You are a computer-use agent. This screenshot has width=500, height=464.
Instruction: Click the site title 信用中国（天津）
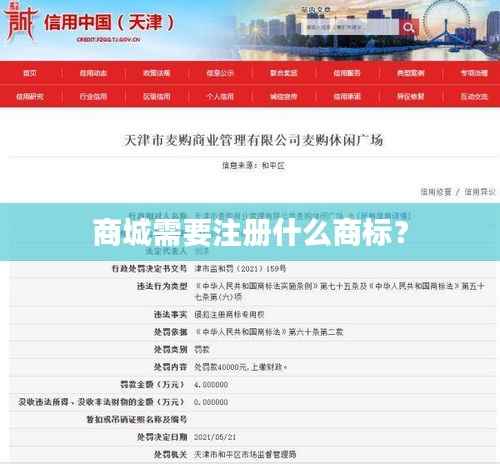coord(109,23)
